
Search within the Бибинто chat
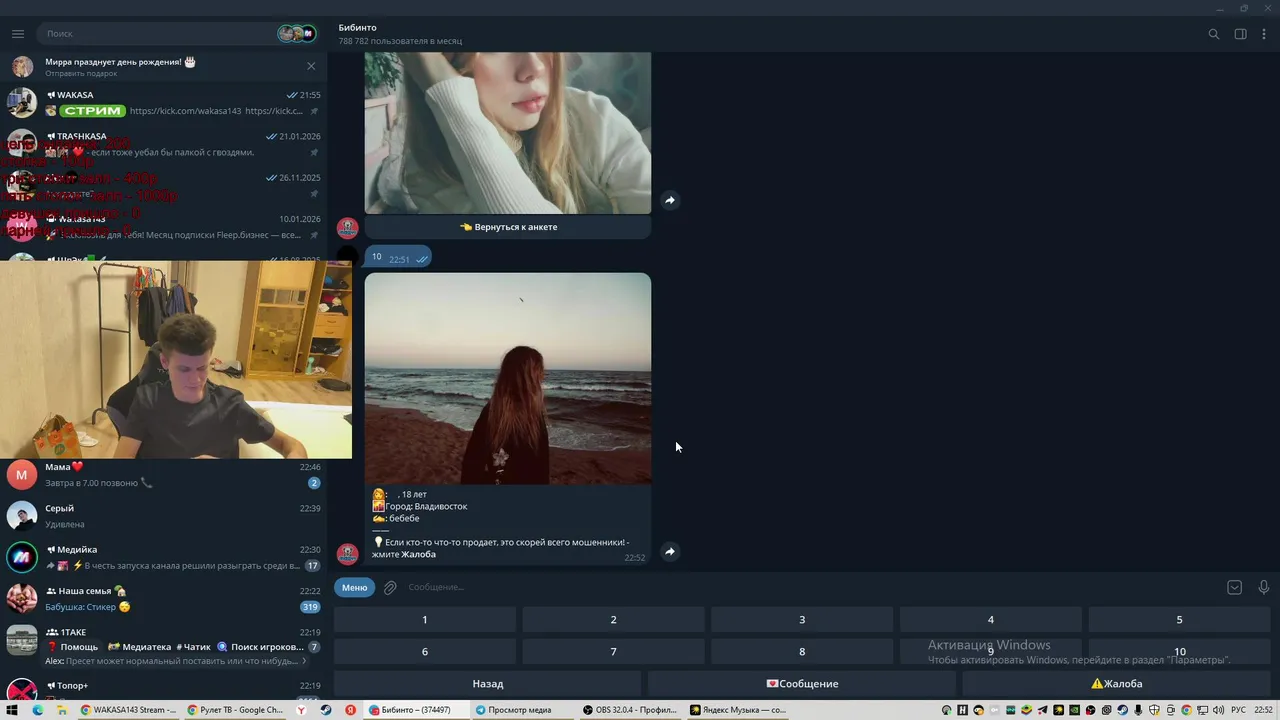[x=1214, y=34]
